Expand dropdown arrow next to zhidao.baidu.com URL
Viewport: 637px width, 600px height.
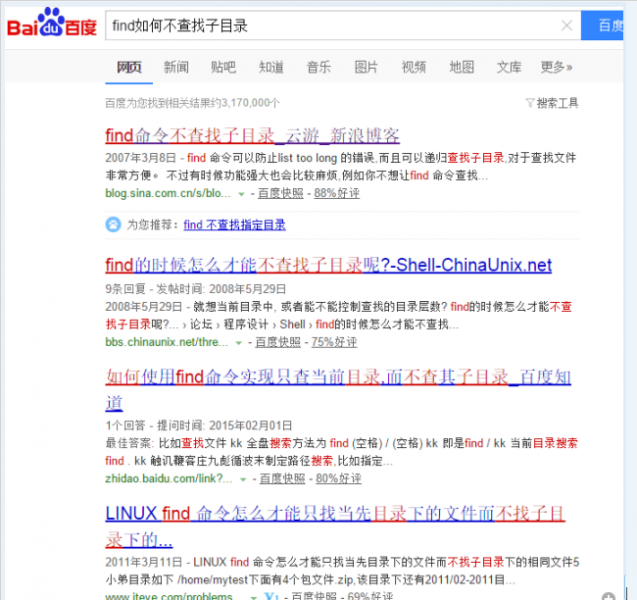click(x=243, y=480)
